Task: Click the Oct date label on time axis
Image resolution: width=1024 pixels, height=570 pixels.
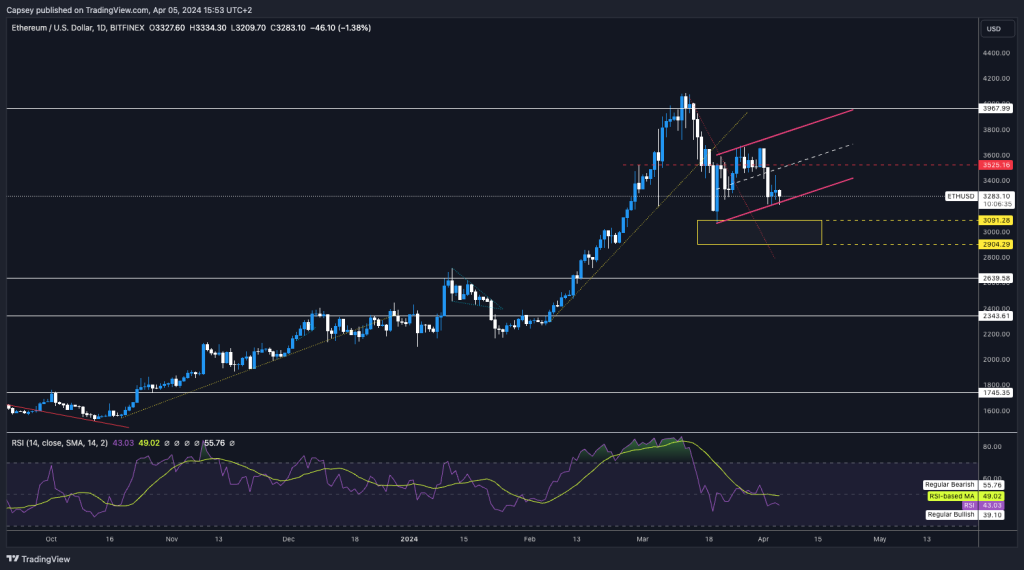Action: pyautogui.click(x=51, y=539)
